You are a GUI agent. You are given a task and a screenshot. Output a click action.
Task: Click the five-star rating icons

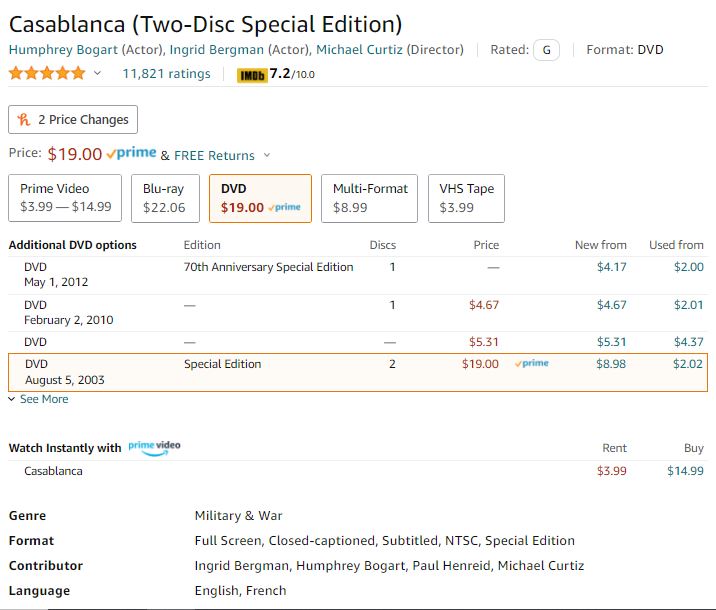pos(47,73)
